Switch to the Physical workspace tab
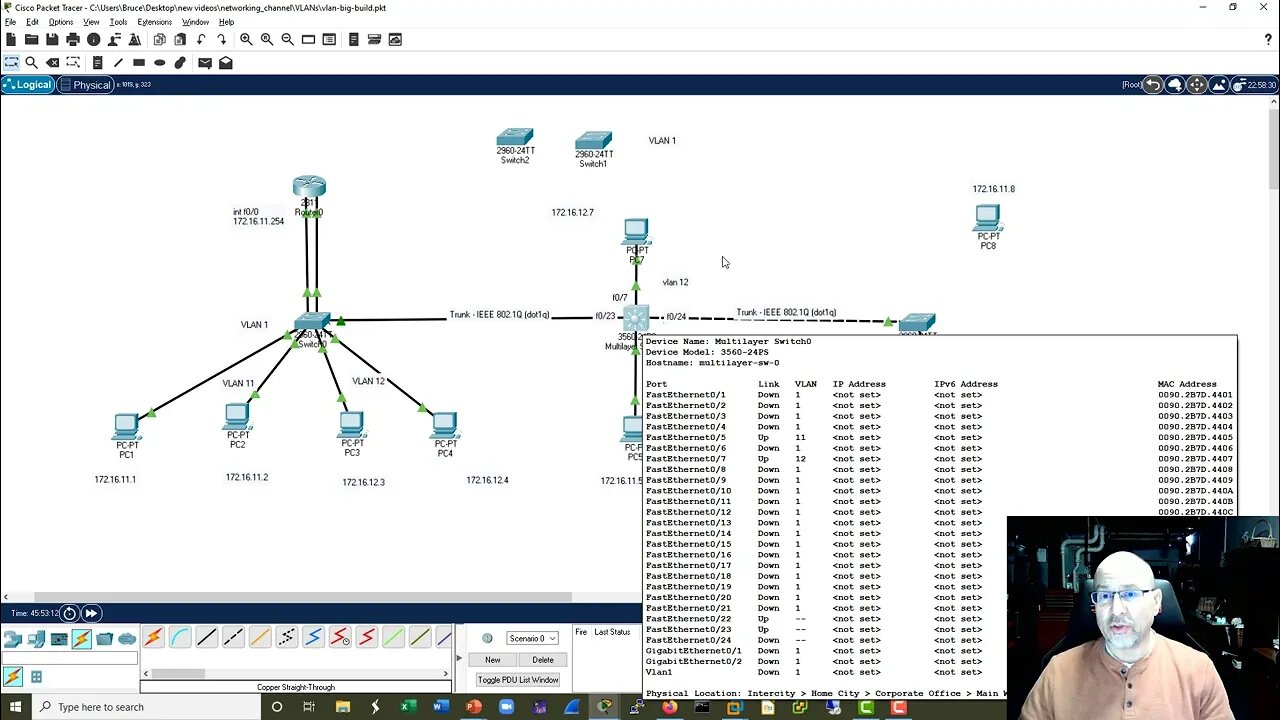This screenshot has height=720, width=1280. [86, 85]
